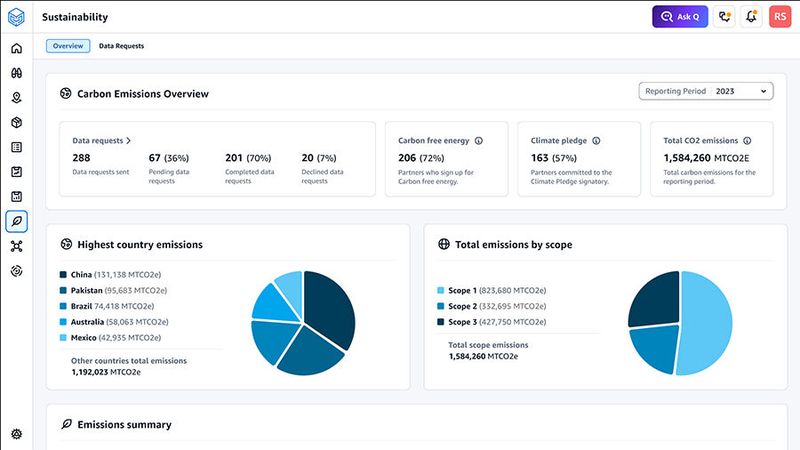Click the dark navy China slice of country pie
The width and height of the screenshot is (800, 450).
(329, 309)
